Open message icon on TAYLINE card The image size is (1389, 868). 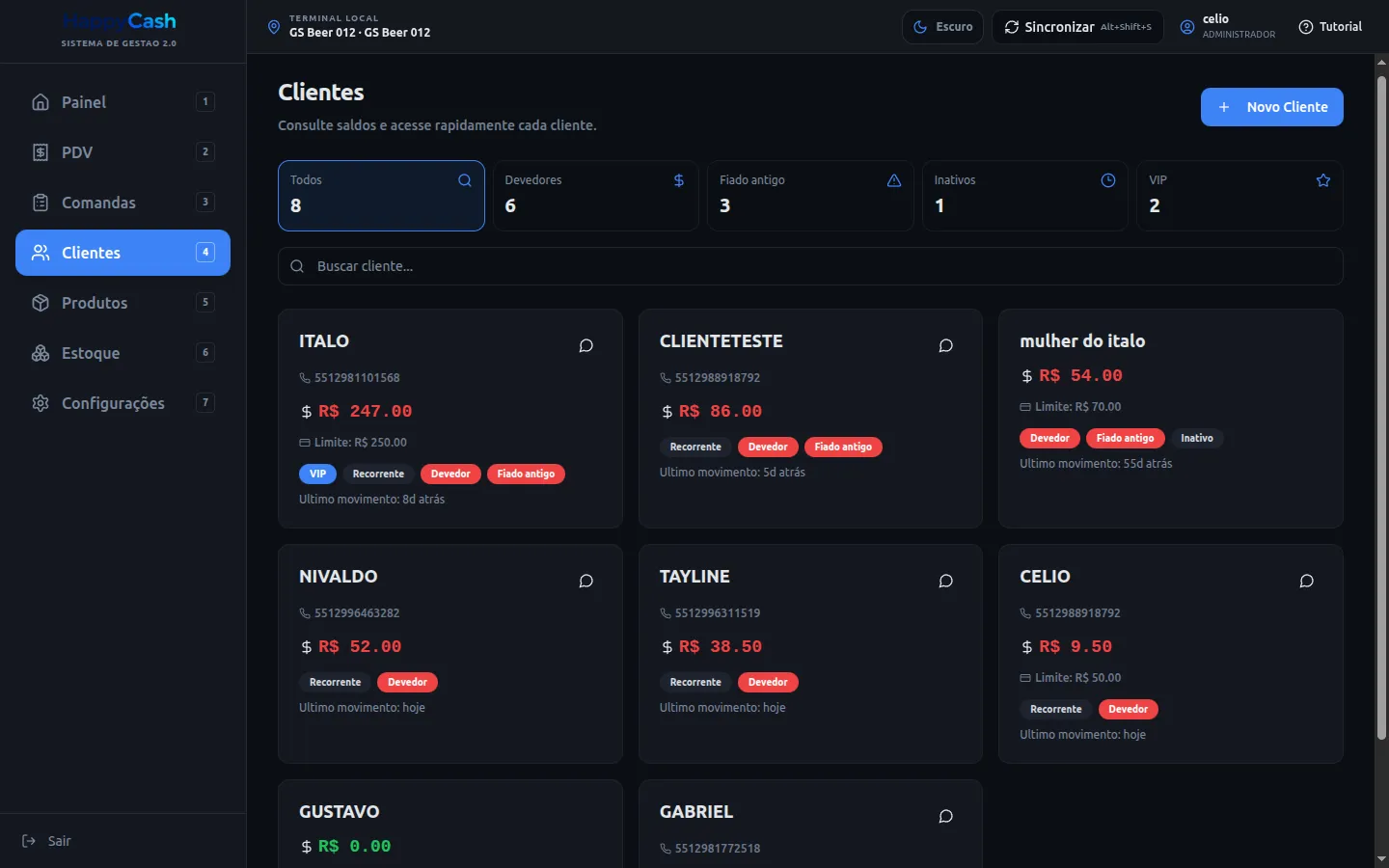coord(946,581)
